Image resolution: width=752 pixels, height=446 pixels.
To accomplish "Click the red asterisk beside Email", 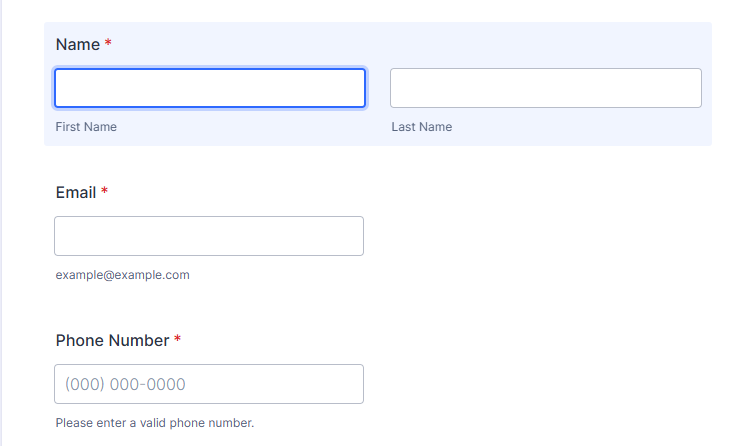I will click(104, 193).
